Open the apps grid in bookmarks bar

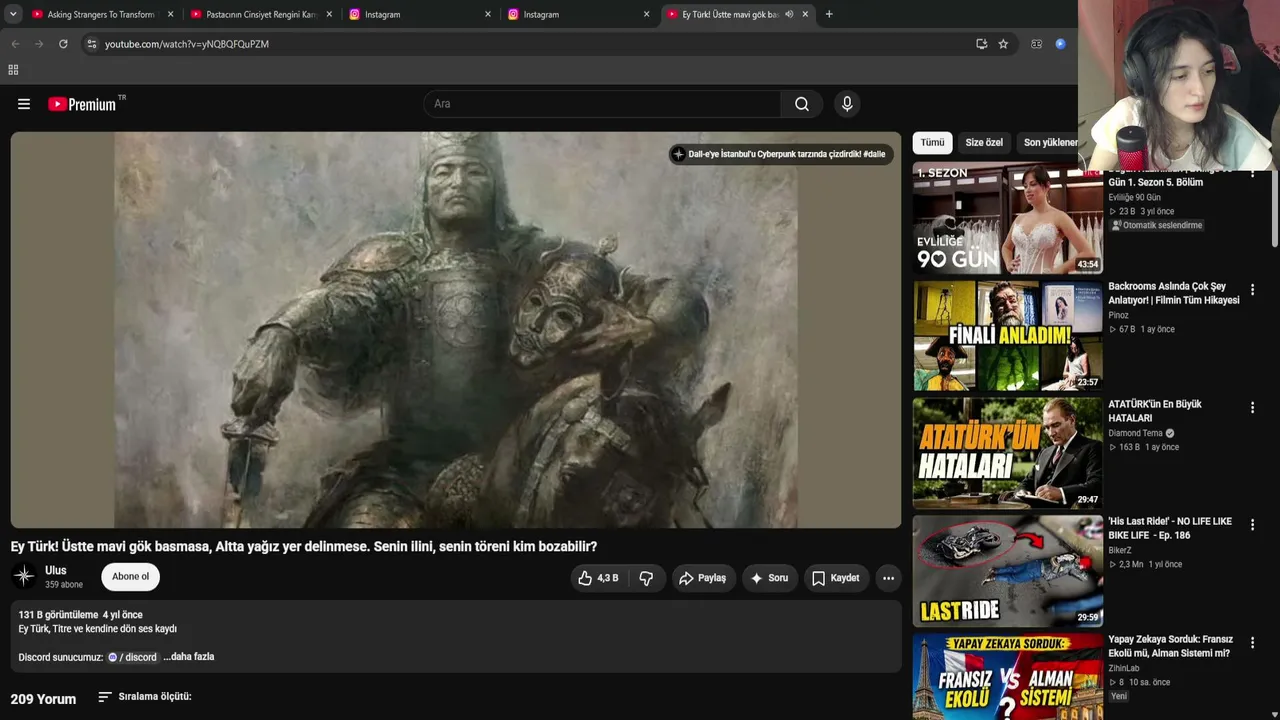[13, 70]
